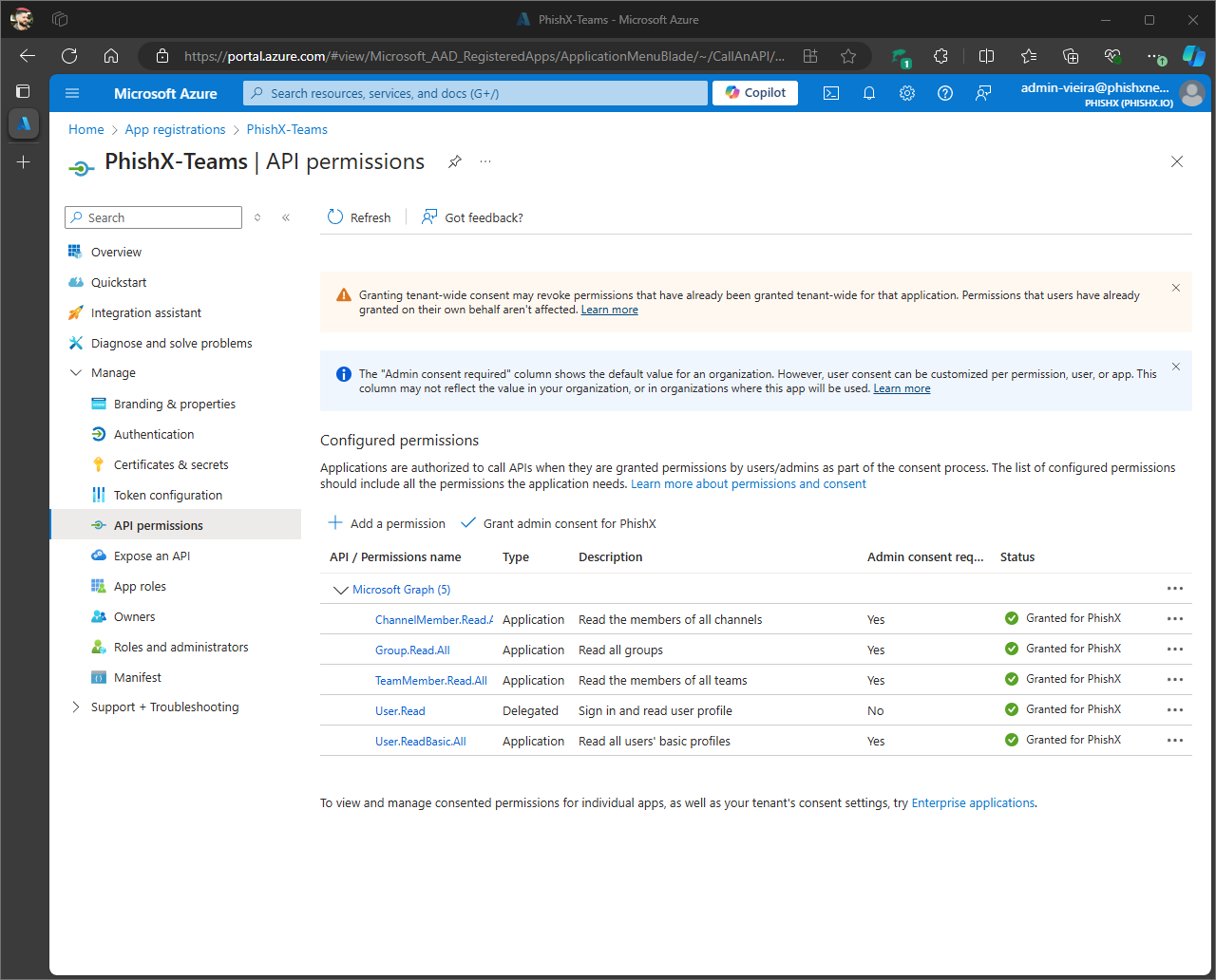
Task: Open portal settings gear
Action: (x=907, y=93)
